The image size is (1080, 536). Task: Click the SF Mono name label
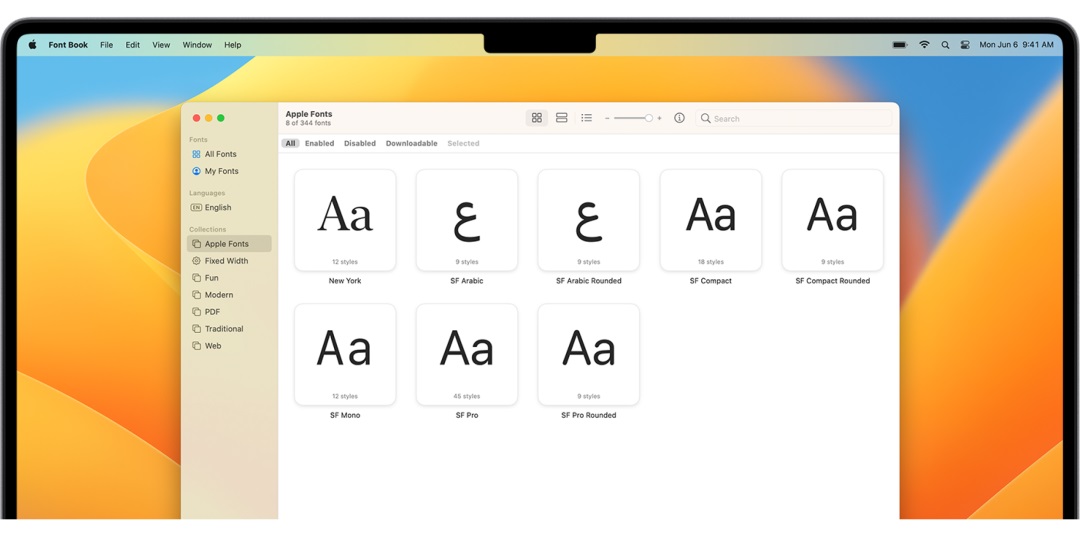[x=345, y=415]
